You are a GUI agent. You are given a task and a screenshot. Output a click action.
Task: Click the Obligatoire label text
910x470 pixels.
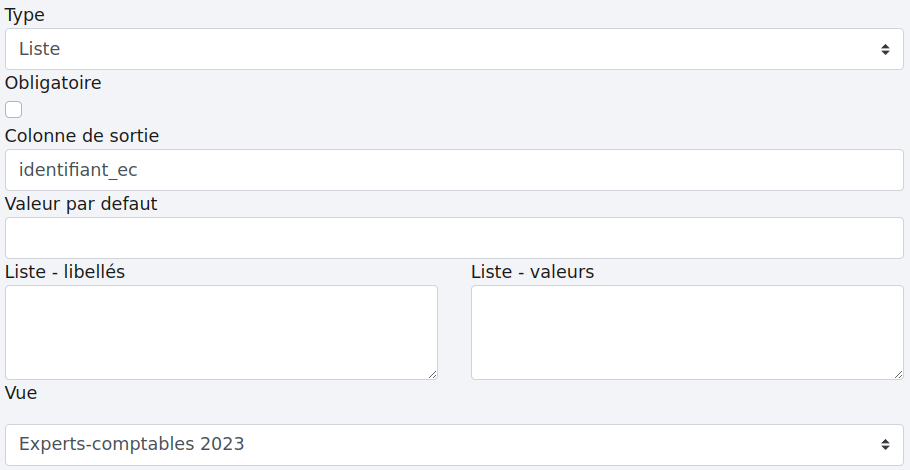tap(53, 83)
